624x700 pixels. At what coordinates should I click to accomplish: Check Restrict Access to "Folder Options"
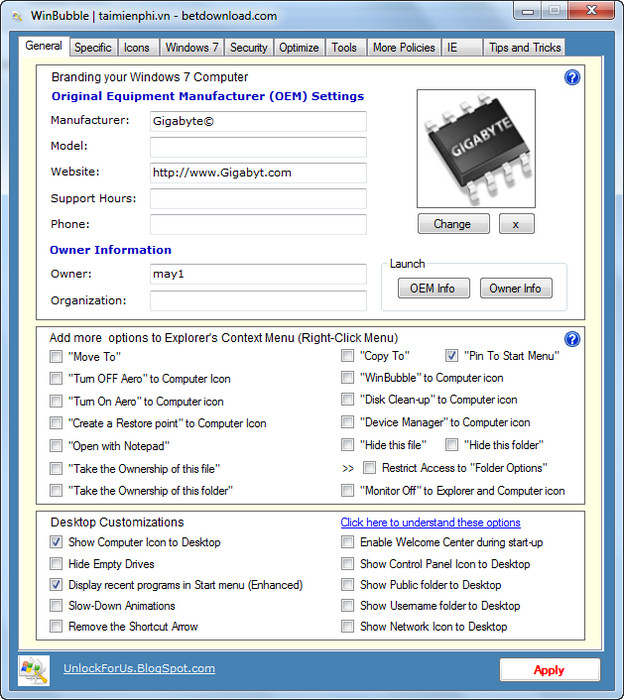(x=370, y=468)
